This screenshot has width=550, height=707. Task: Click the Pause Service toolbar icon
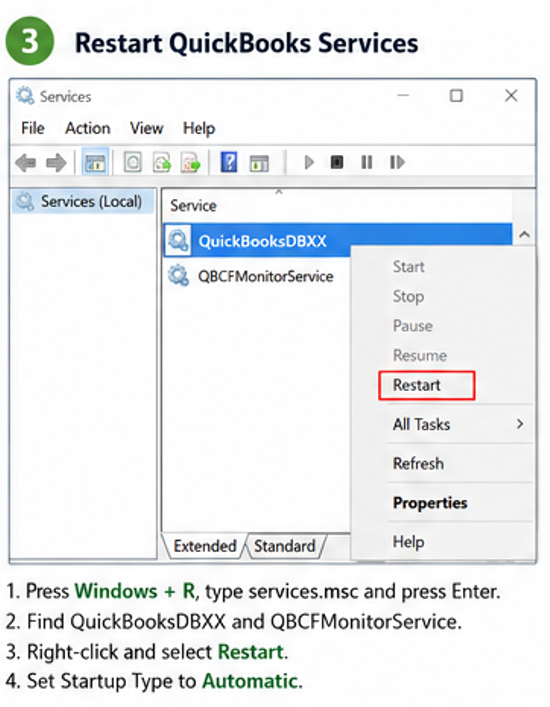(x=367, y=162)
